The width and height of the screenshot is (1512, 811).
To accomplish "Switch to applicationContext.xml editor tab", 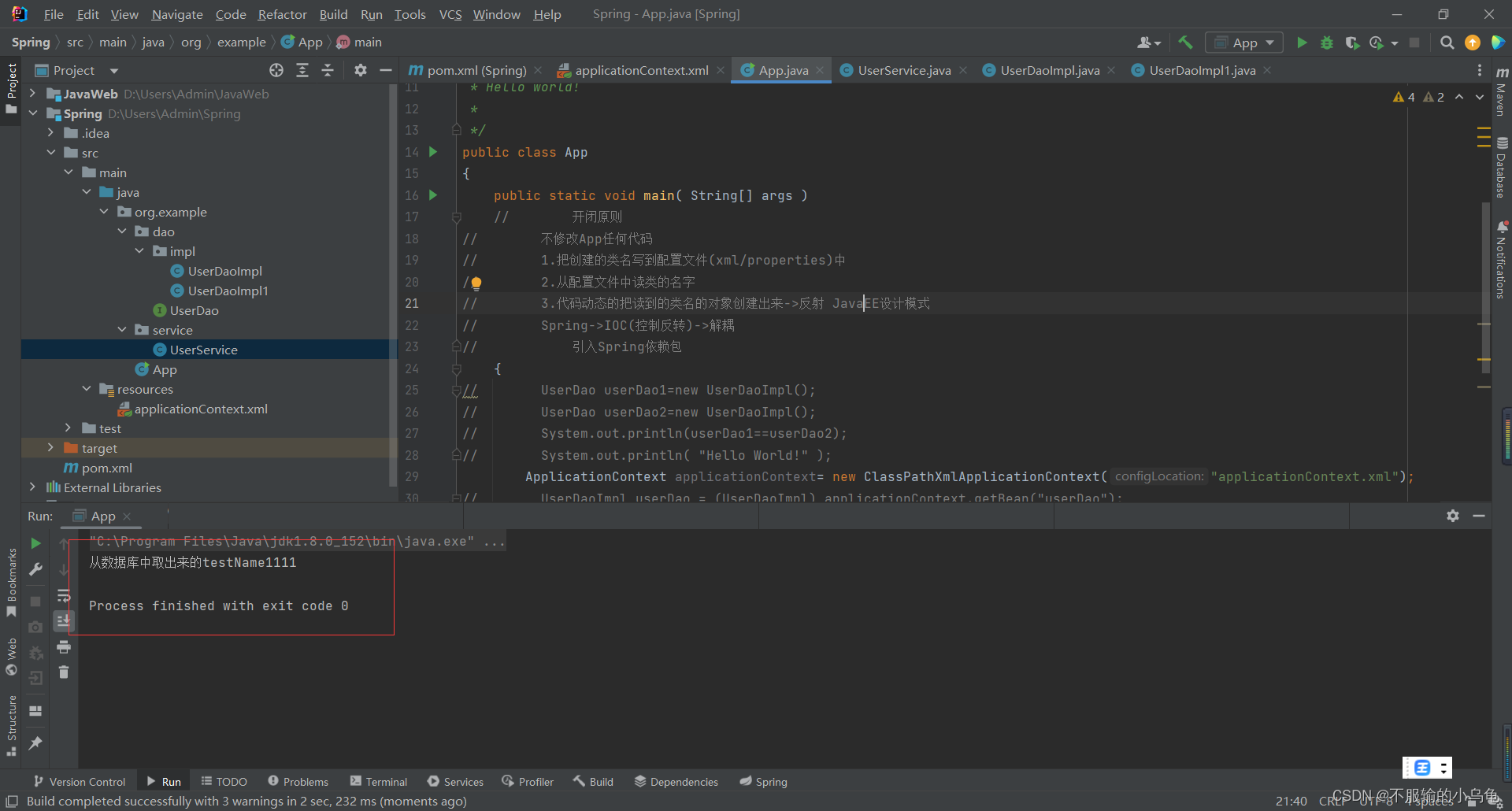I will coord(641,70).
